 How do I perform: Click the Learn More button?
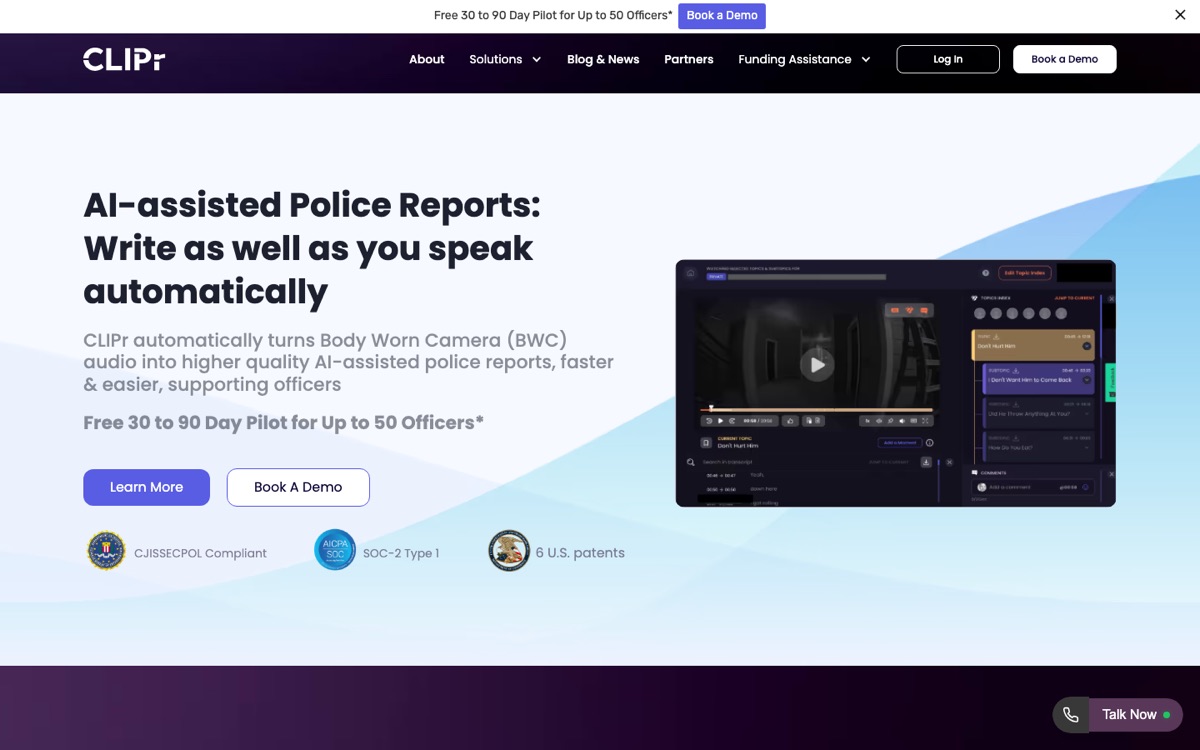tap(146, 487)
